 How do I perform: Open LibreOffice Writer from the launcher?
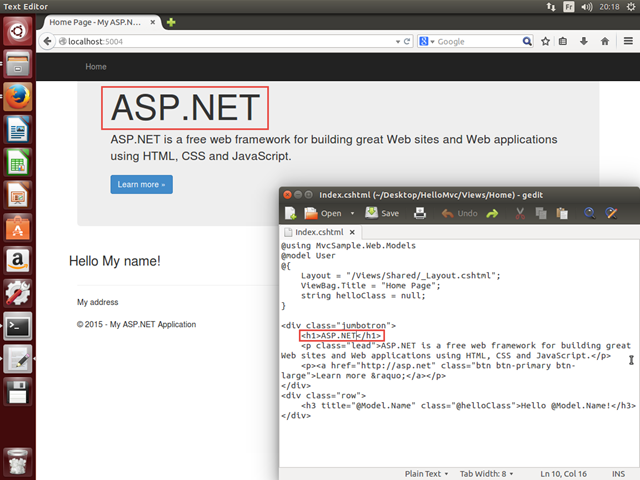18,129
